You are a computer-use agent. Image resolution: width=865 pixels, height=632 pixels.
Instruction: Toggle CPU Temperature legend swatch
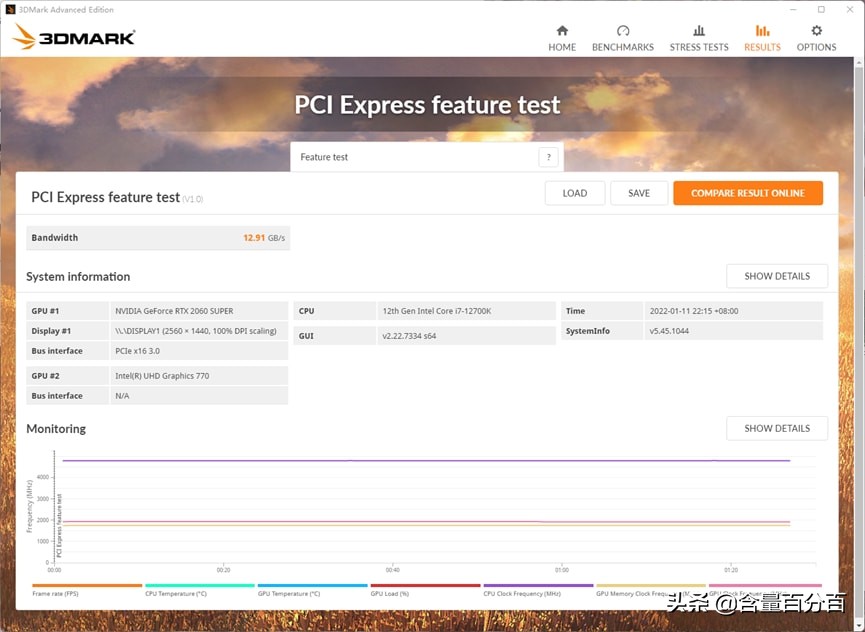pos(200,586)
